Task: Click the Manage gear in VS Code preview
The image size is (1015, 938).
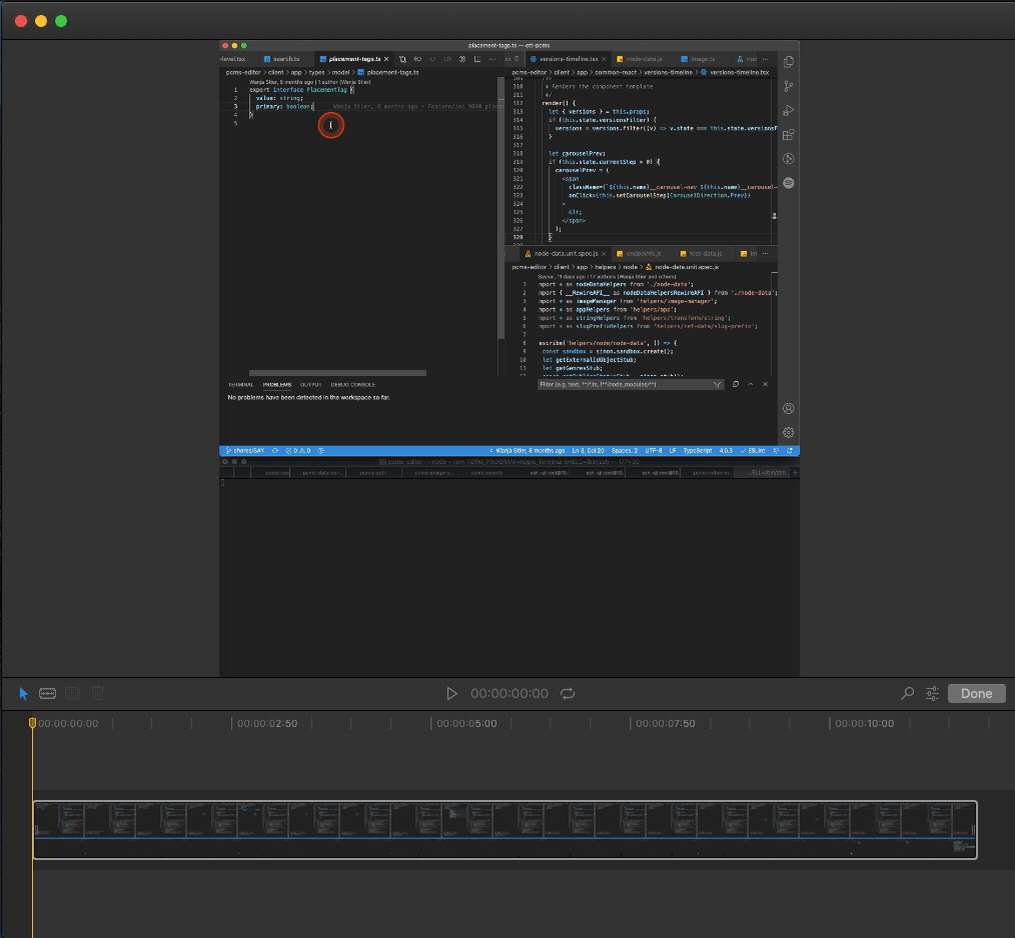Action: click(x=788, y=432)
